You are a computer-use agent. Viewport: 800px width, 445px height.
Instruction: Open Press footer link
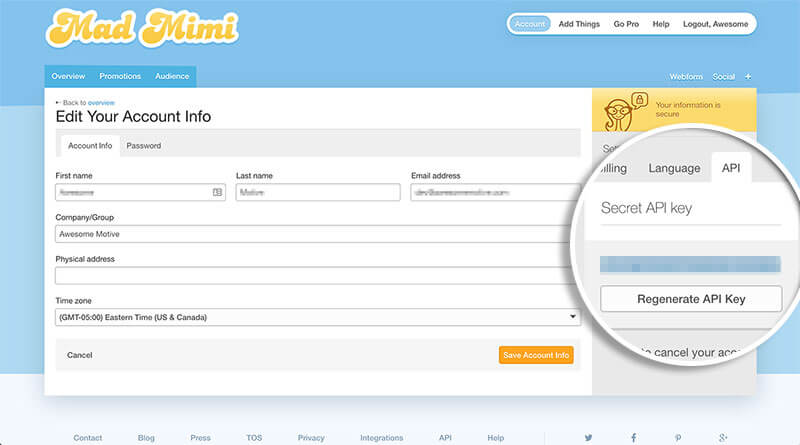[200, 437]
